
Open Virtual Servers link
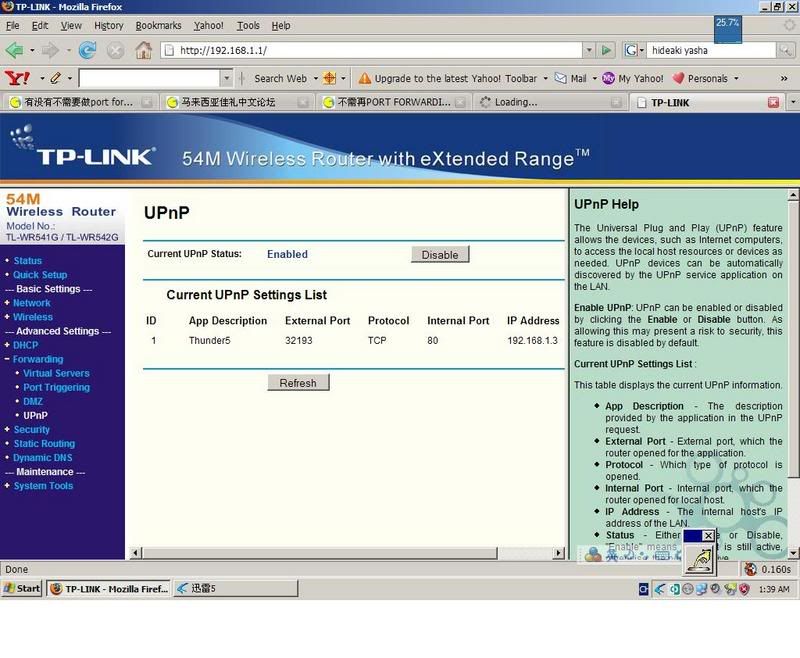pos(56,373)
